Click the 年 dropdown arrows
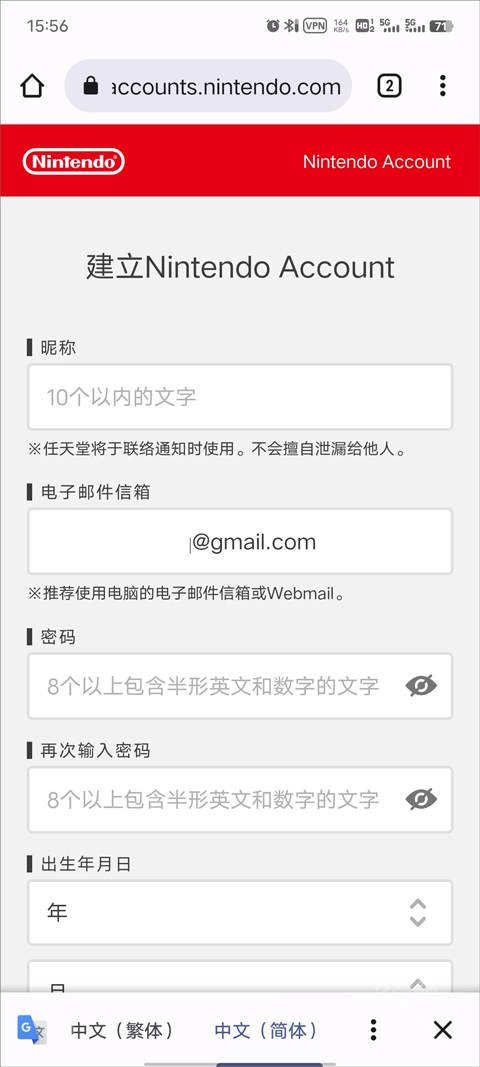 tap(418, 913)
